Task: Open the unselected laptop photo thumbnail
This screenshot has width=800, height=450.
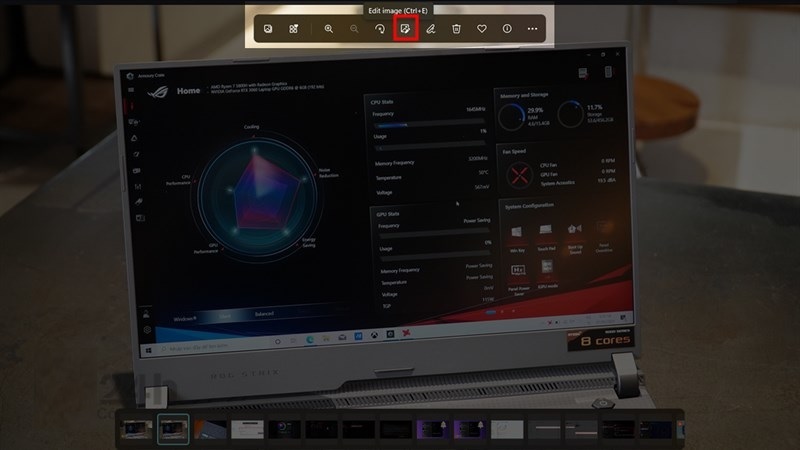Action: point(136,430)
